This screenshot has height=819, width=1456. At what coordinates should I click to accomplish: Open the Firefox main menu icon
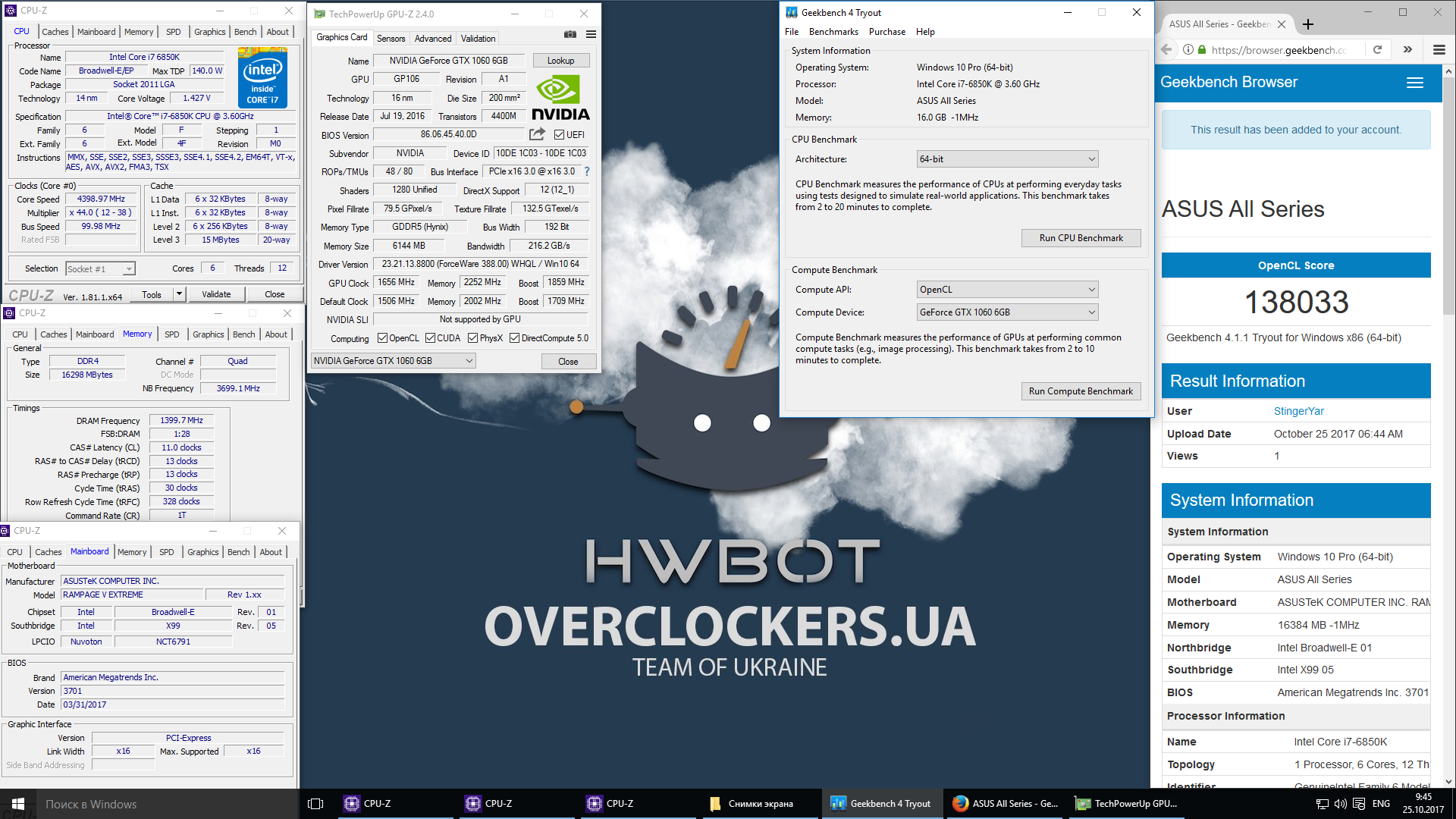(1439, 49)
